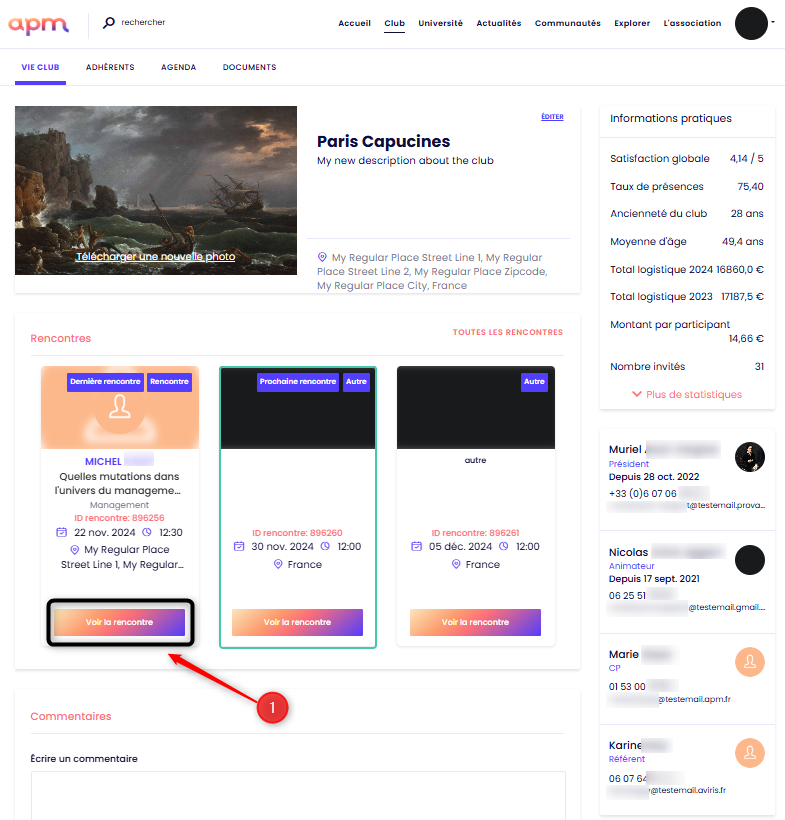Click MICHEL speaker name
The image size is (785, 820).
[x=103, y=461]
